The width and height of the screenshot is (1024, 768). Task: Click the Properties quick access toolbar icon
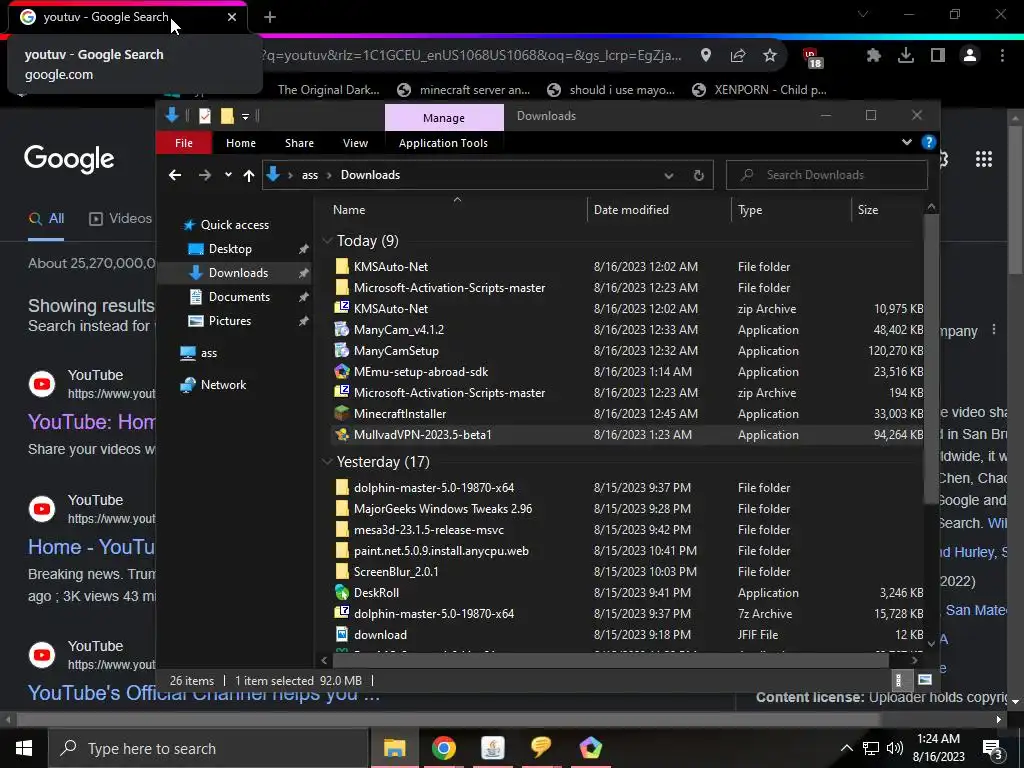click(x=205, y=116)
